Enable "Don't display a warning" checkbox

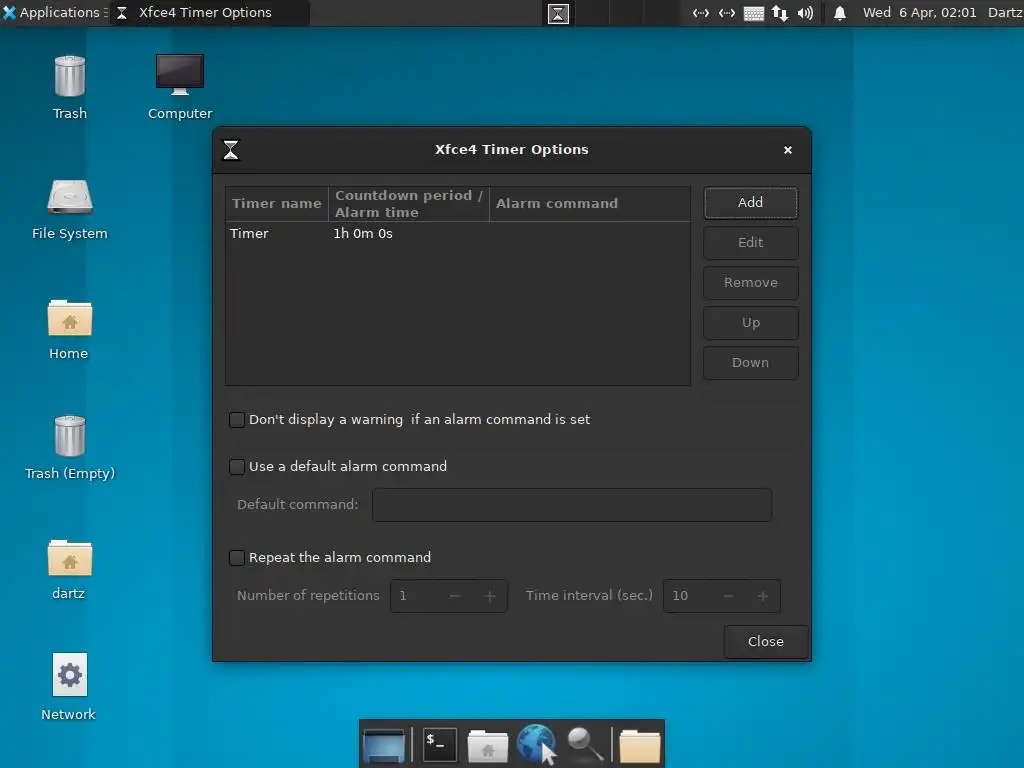pyautogui.click(x=237, y=419)
